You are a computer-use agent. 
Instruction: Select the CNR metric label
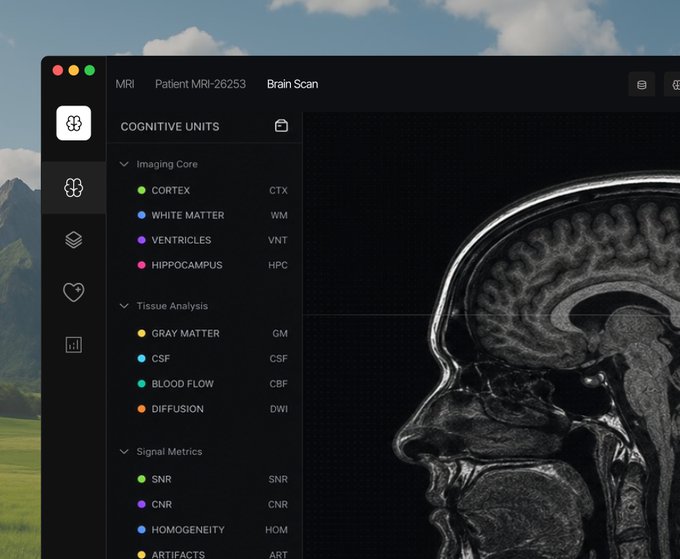click(162, 504)
